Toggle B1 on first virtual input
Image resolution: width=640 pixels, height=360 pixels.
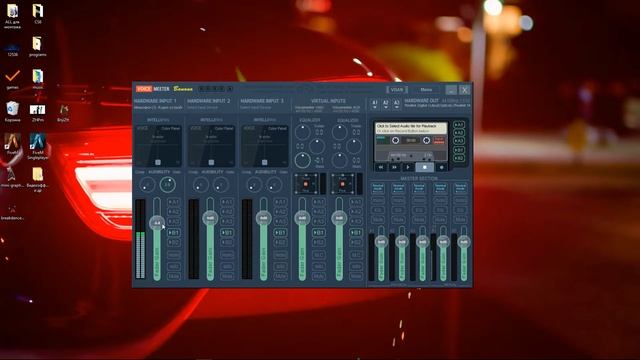[319, 233]
